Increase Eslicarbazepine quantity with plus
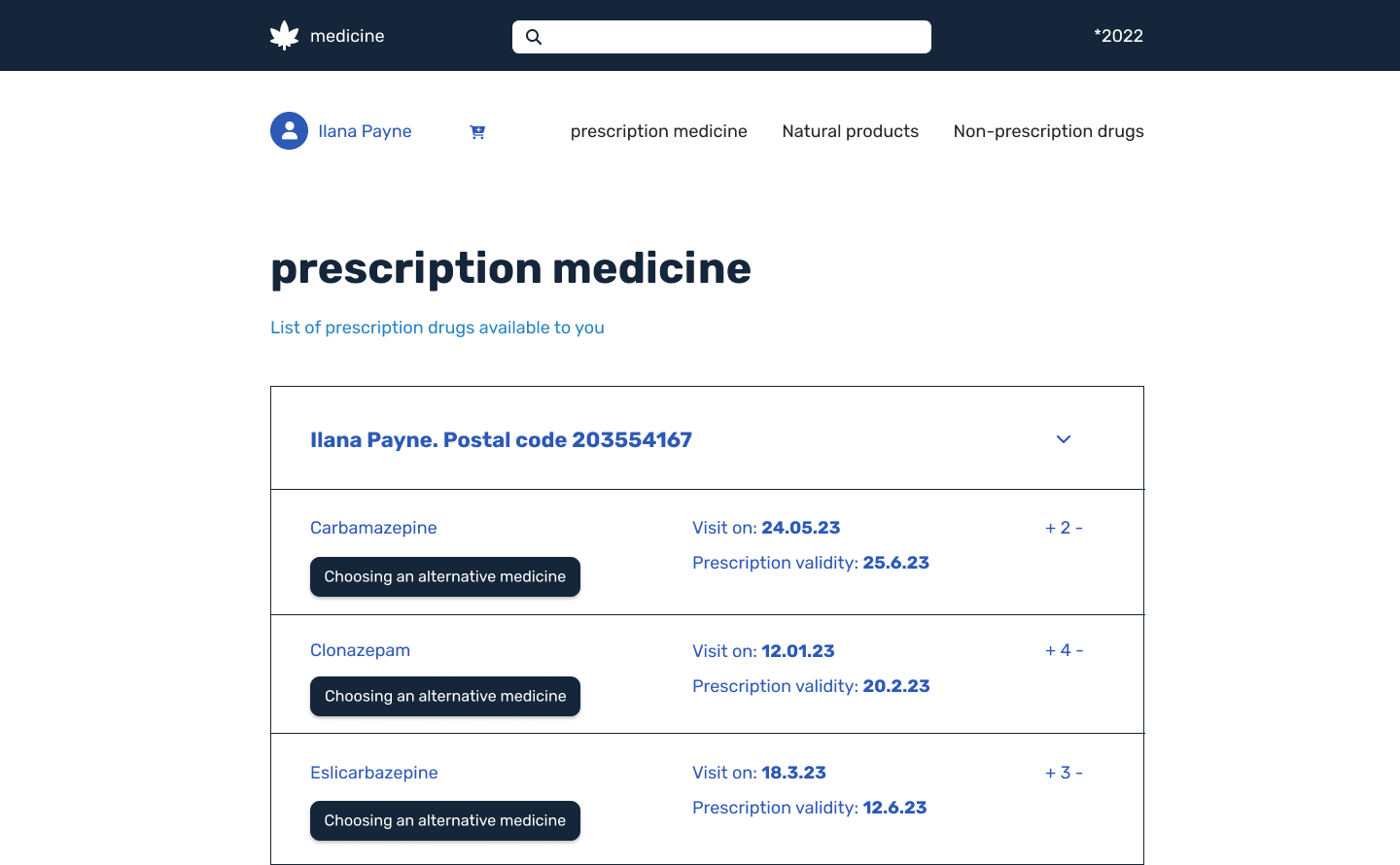This screenshot has height=865, width=1400. pos(1050,774)
